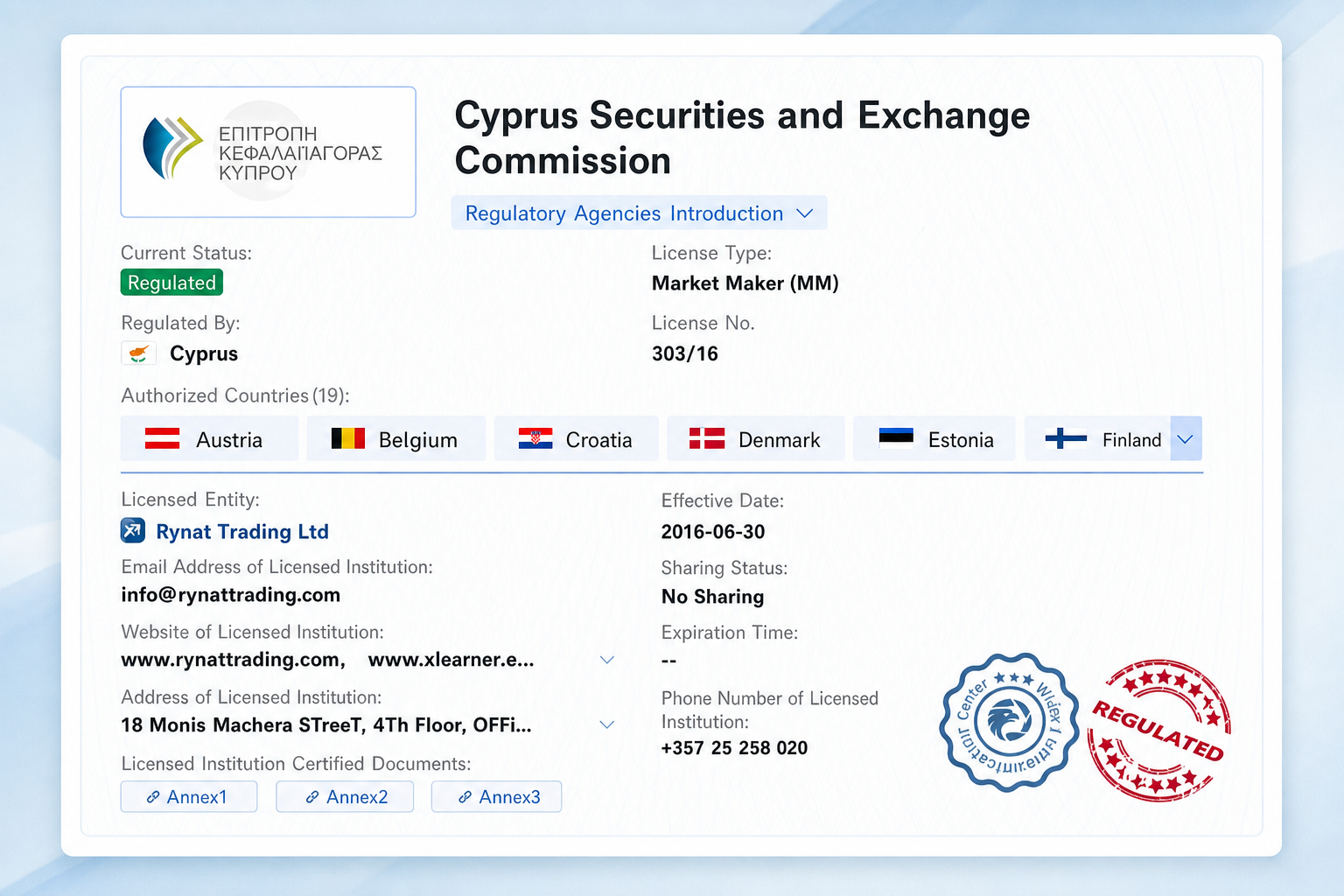Click the effective date 2016-06-30
1344x896 pixels.
(x=713, y=532)
